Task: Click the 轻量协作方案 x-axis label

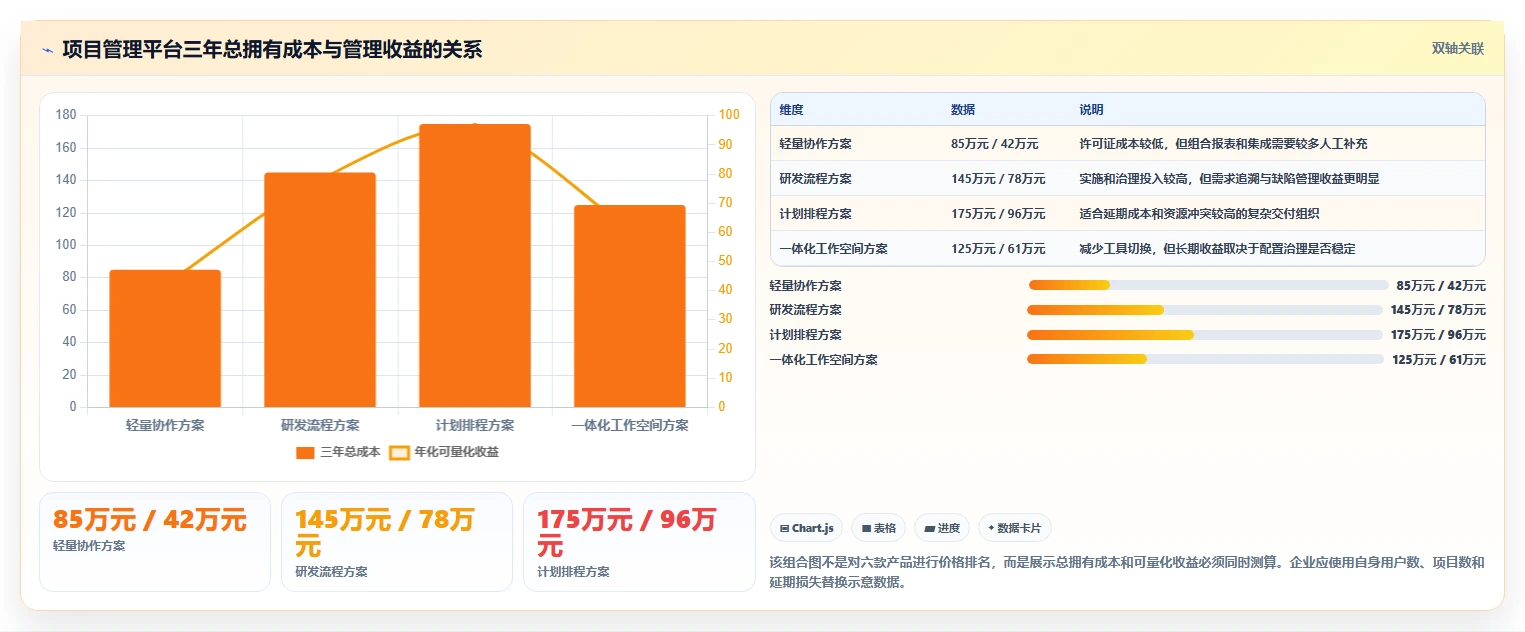Action: [165, 425]
